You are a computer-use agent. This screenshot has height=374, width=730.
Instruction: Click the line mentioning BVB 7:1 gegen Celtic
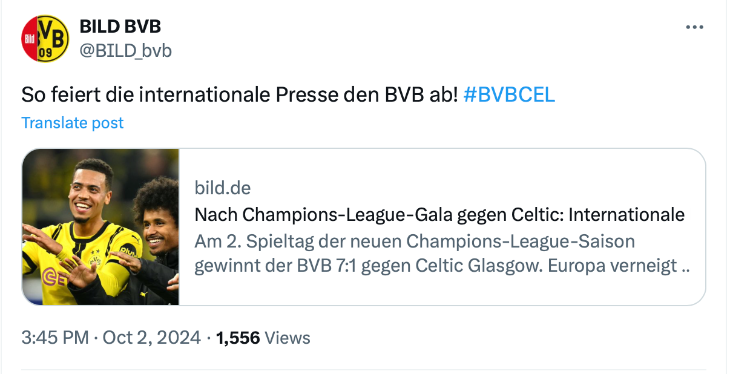pyautogui.click(x=441, y=266)
